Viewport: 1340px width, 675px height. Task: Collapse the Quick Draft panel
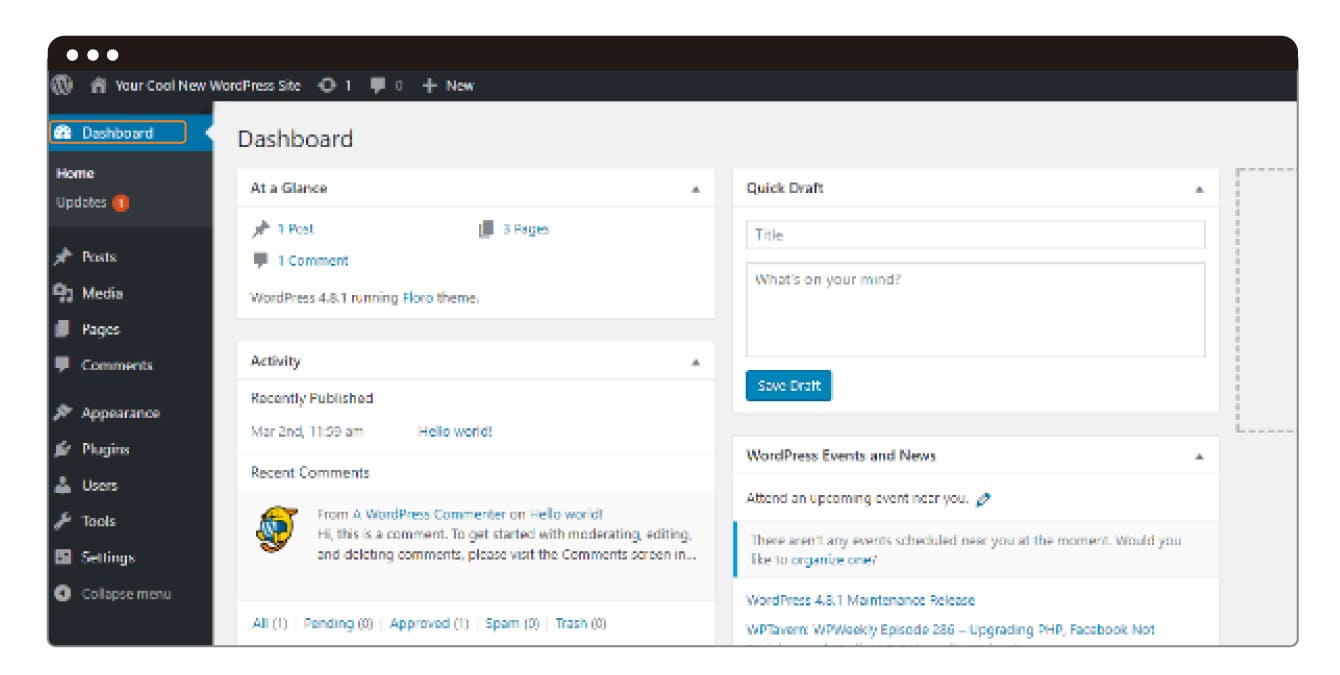click(1199, 189)
